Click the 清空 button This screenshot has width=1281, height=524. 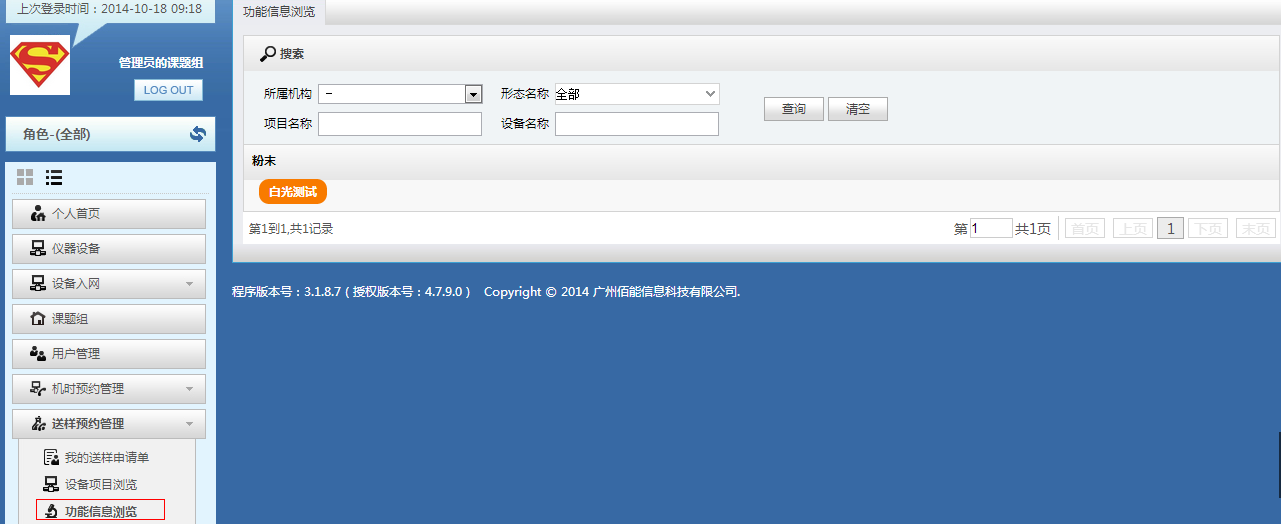pos(858,109)
